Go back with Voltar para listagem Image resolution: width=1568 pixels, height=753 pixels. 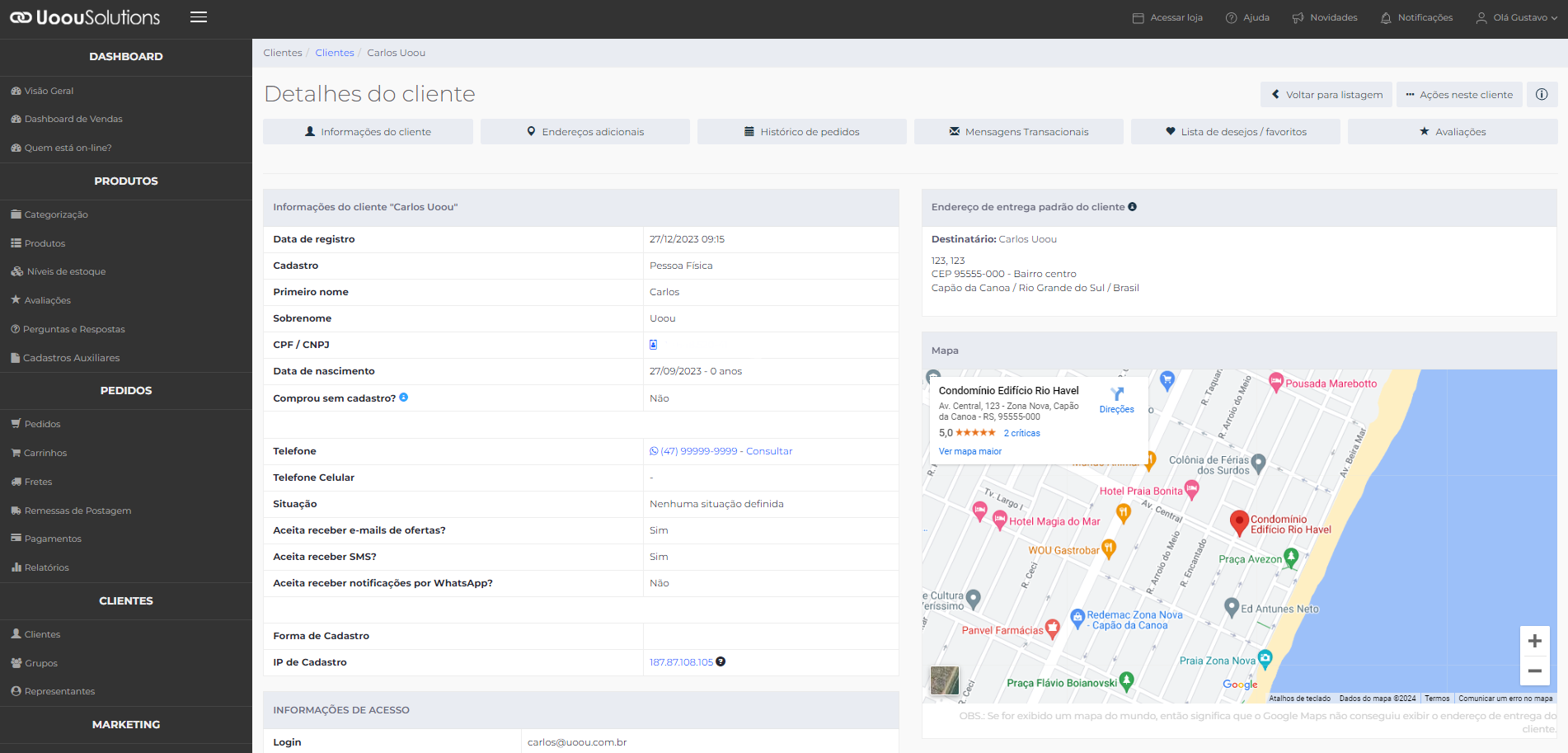pyautogui.click(x=1326, y=95)
